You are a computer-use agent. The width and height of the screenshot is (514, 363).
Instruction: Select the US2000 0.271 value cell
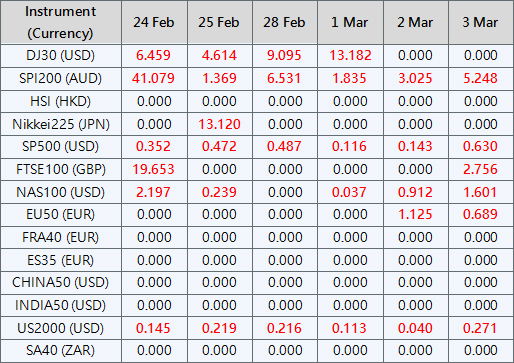[x=480, y=328]
